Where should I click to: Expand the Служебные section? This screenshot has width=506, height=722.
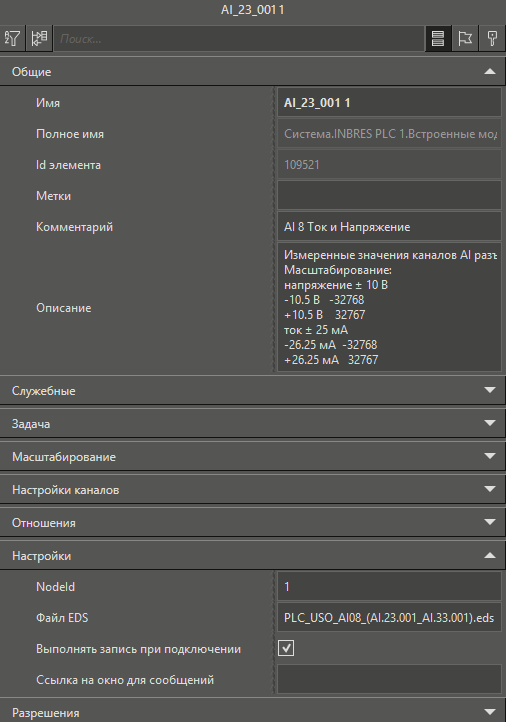252,390
